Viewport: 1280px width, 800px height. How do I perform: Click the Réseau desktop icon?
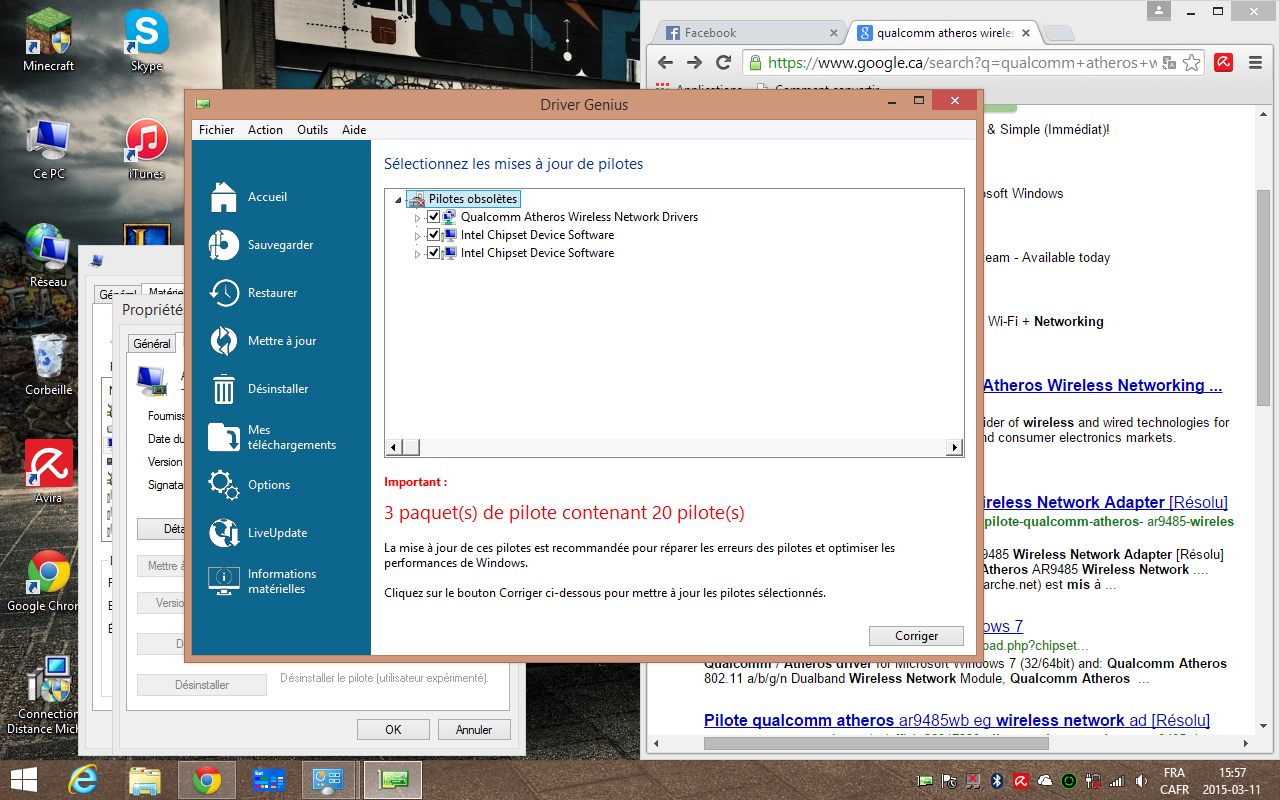(x=48, y=256)
